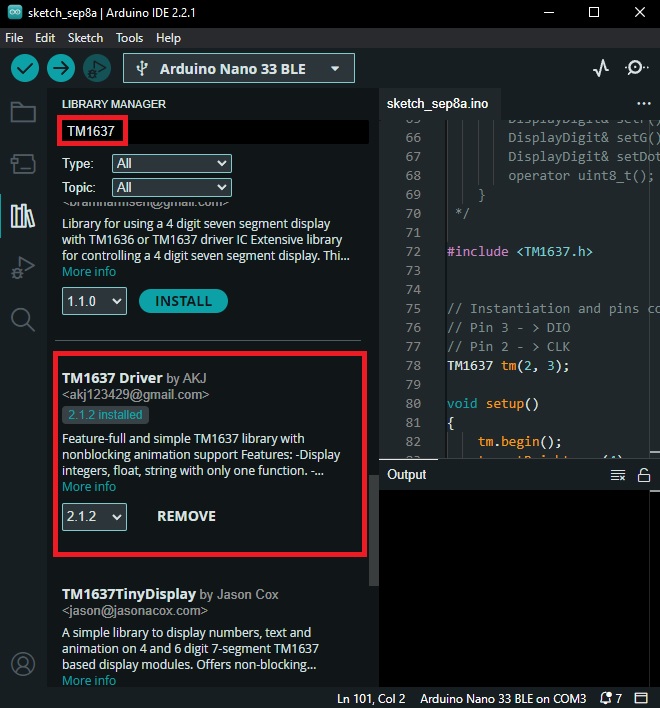This screenshot has height=708, width=660.
Task: Click the LIBRARY MANAGER heading
Action: (114, 104)
